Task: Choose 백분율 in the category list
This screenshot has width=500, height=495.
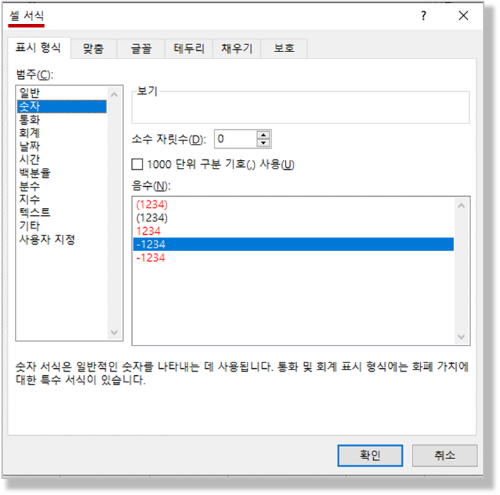Action: [x=62, y=173]
